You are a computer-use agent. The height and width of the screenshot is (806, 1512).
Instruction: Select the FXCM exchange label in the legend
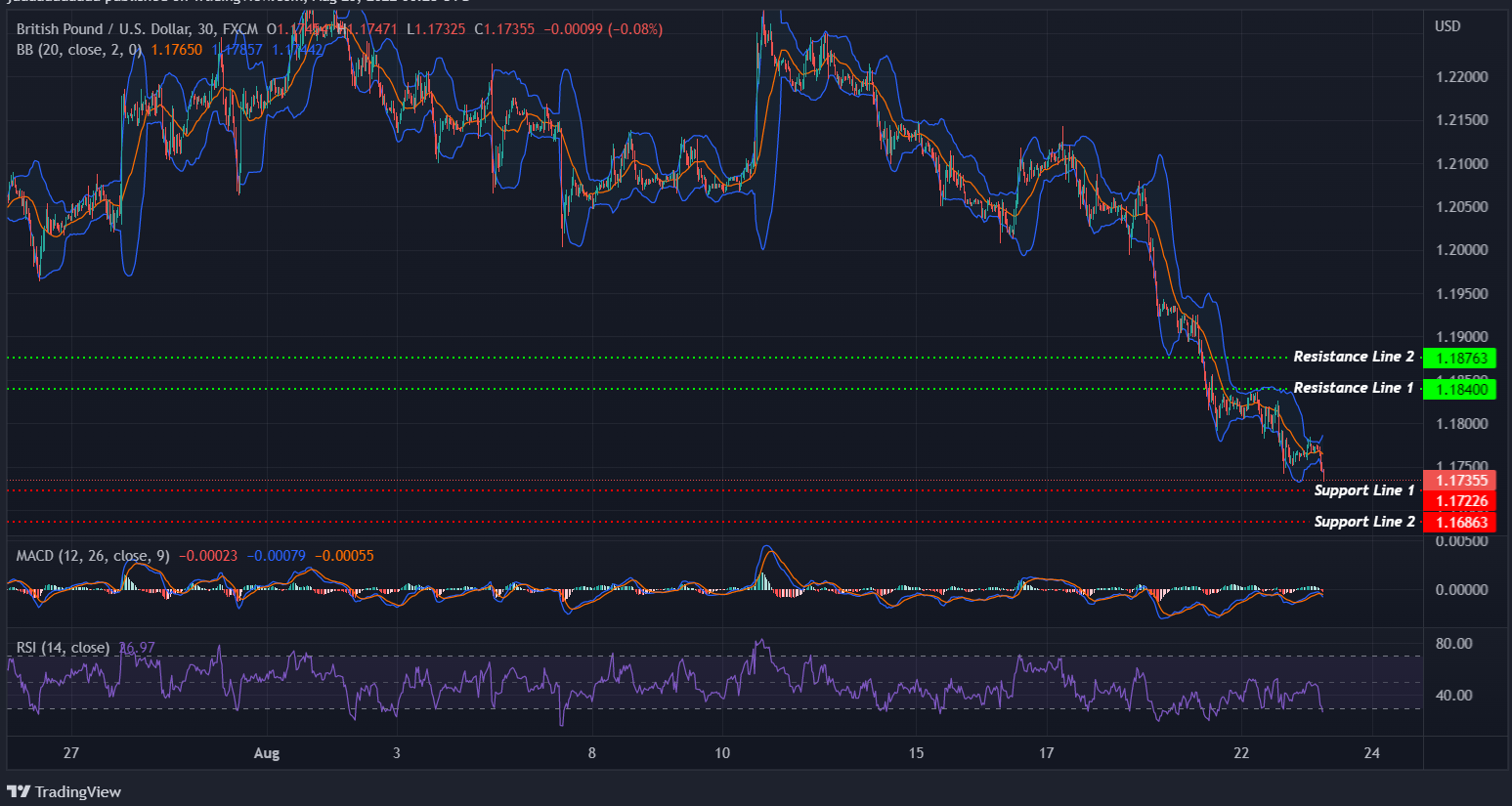[x=238, y=29]
